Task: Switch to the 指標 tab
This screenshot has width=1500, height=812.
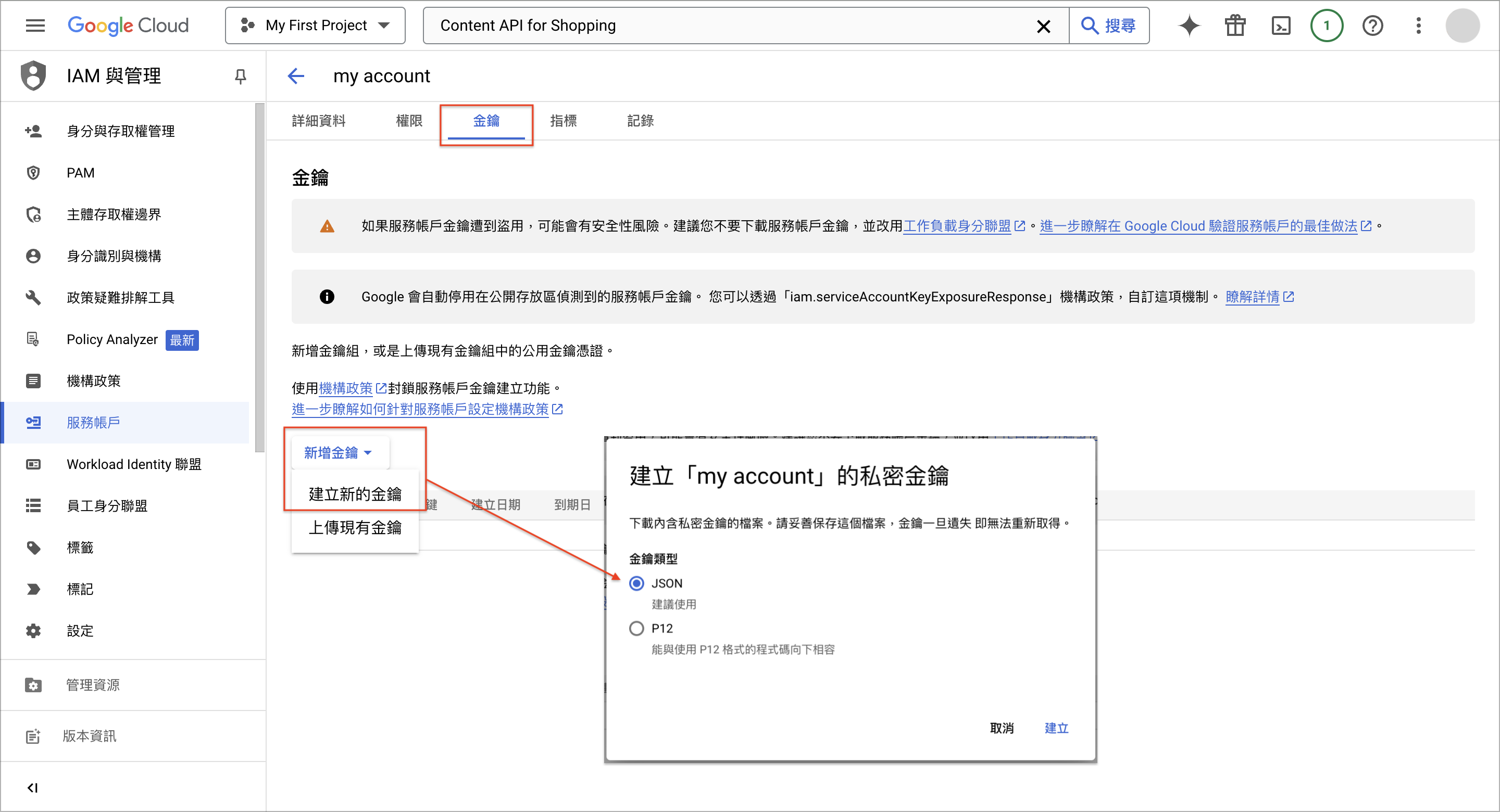Action: (x=563, y=120)
